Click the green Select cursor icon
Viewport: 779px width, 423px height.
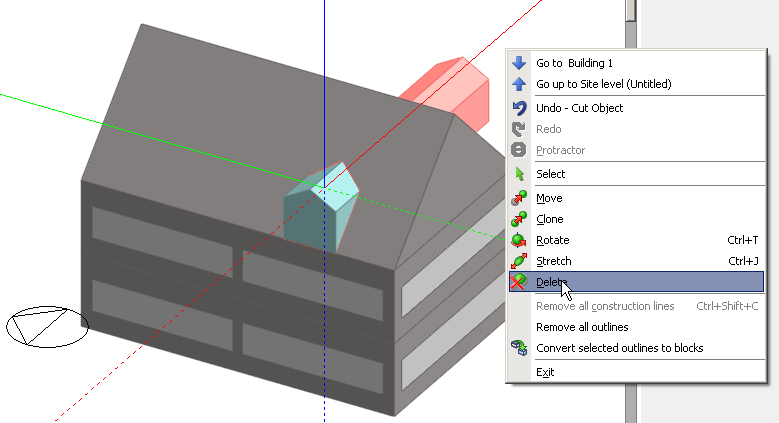[x=518, y=174]
